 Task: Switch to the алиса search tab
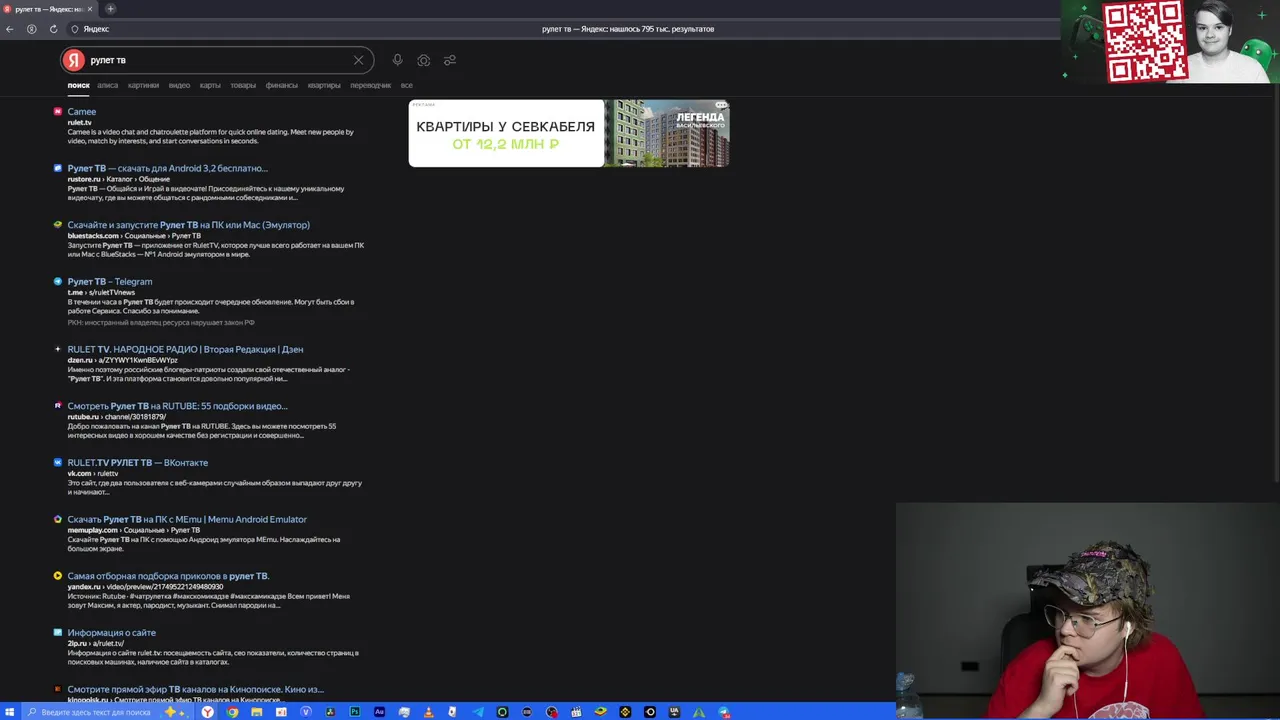click(108, 85)
